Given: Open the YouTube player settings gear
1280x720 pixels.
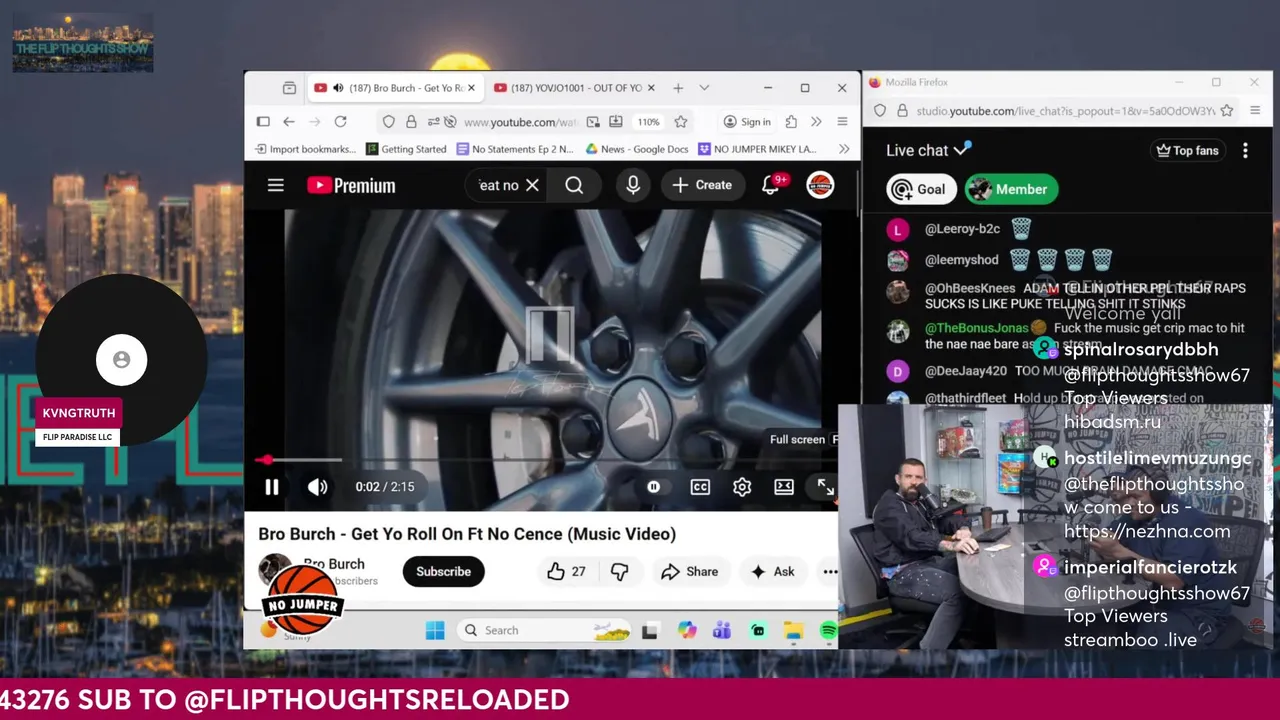Looking at the screenshot, I should (742, 487).
